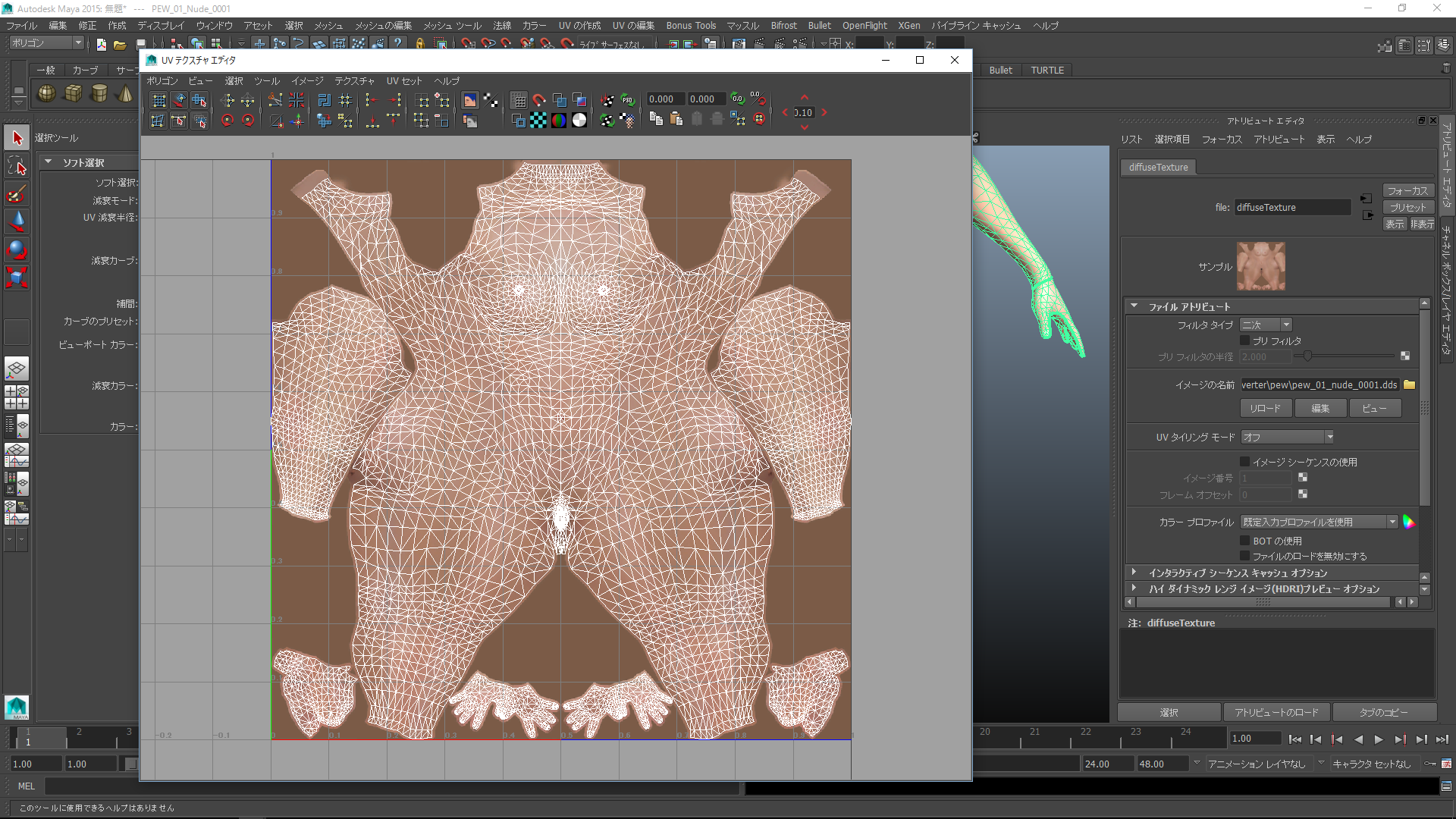Click the アトリビュートのロード button
The width and height of the screenshot is (1456, 819).
pyautogui.click(x=1276, y=712)
